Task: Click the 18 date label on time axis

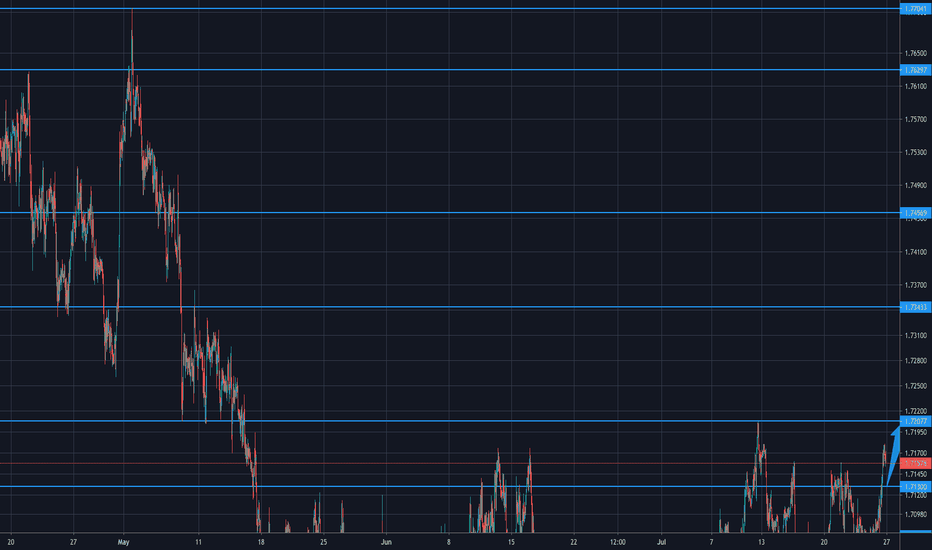Action: click(261, 542)
